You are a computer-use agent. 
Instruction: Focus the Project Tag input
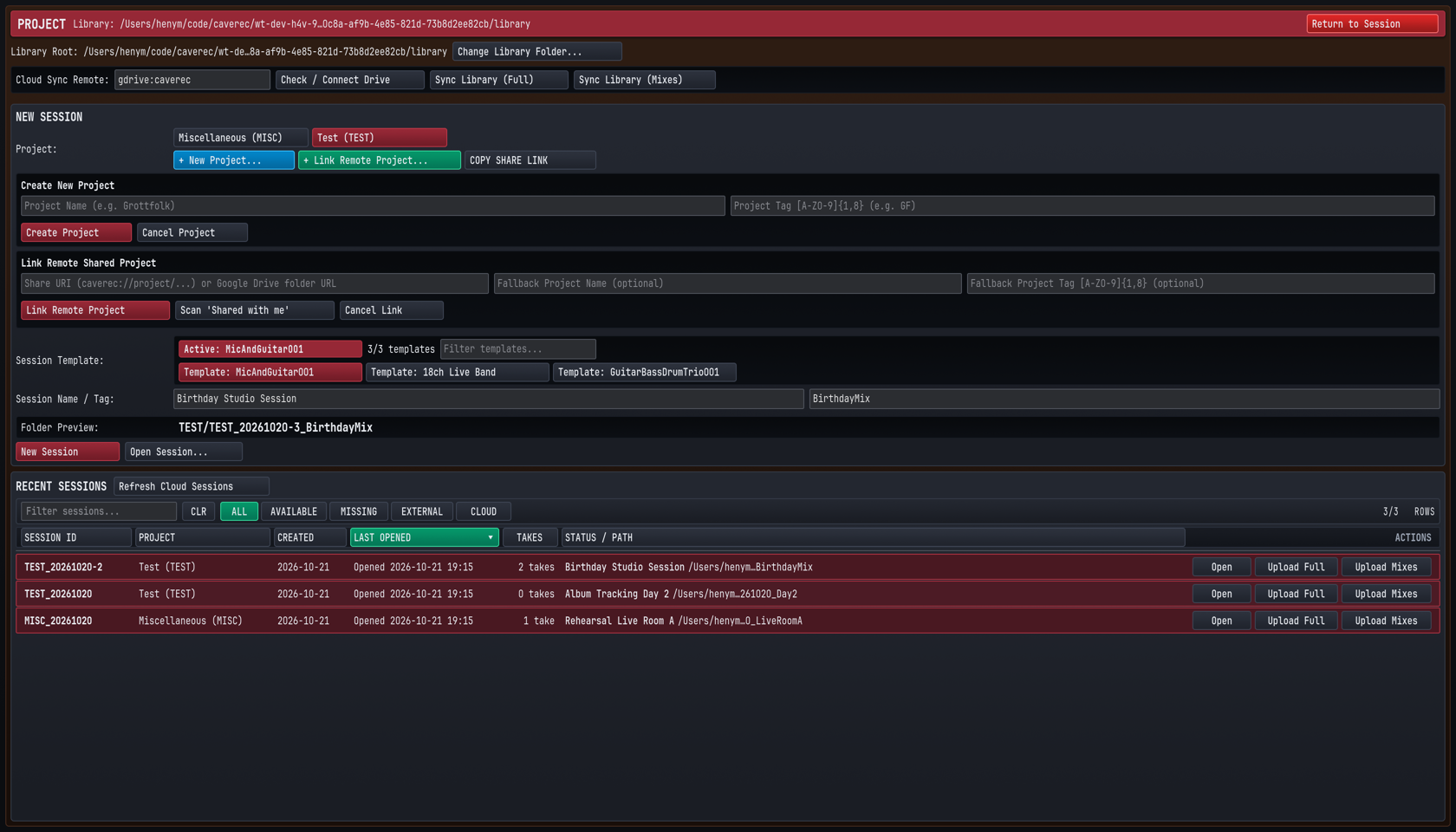[1082, 206]
